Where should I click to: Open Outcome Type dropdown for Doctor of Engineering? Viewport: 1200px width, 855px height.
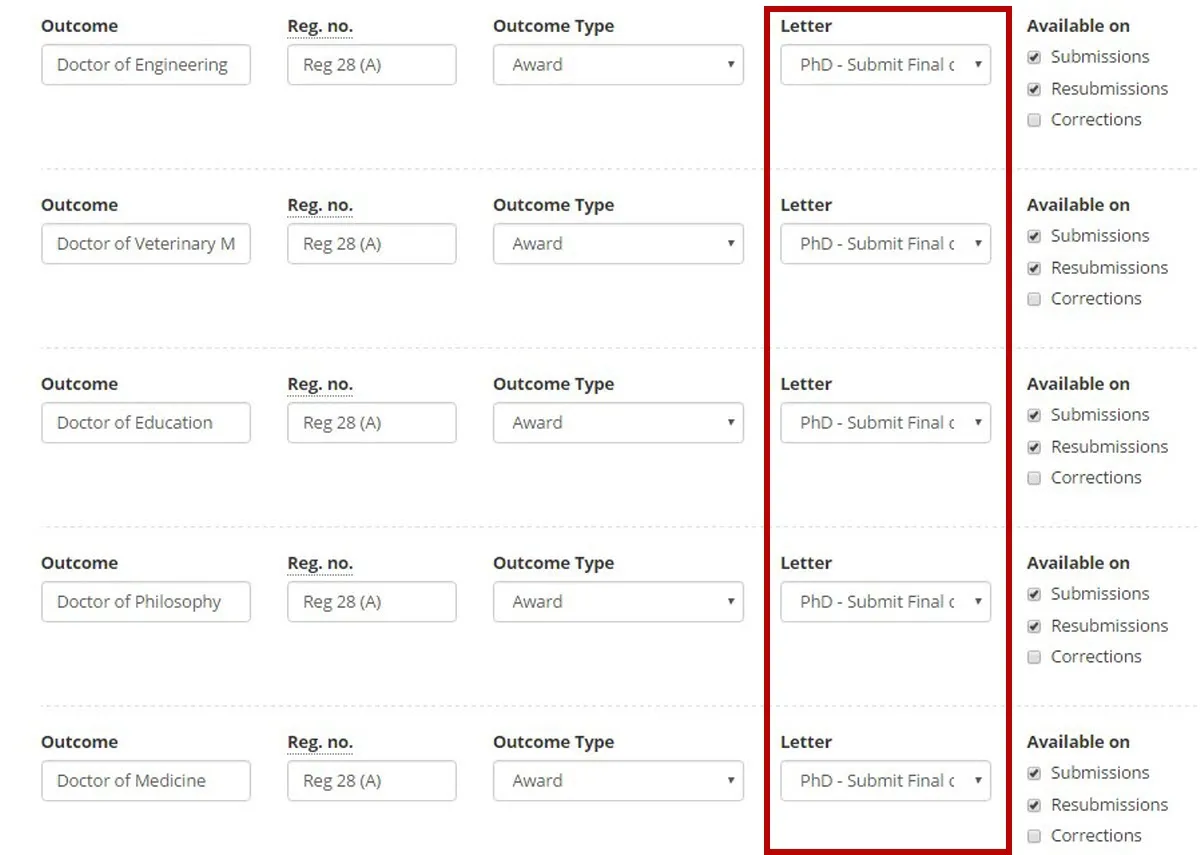coord(617,64)
